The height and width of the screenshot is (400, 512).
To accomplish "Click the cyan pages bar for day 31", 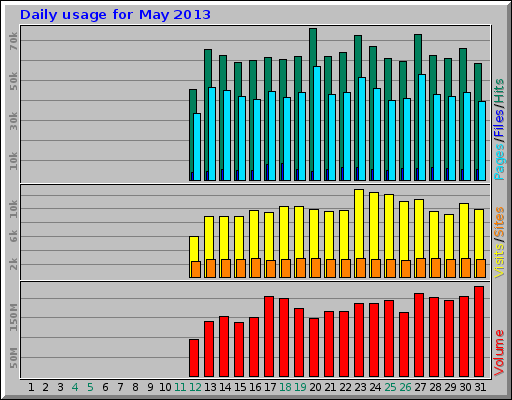I will tap(482, 141).
